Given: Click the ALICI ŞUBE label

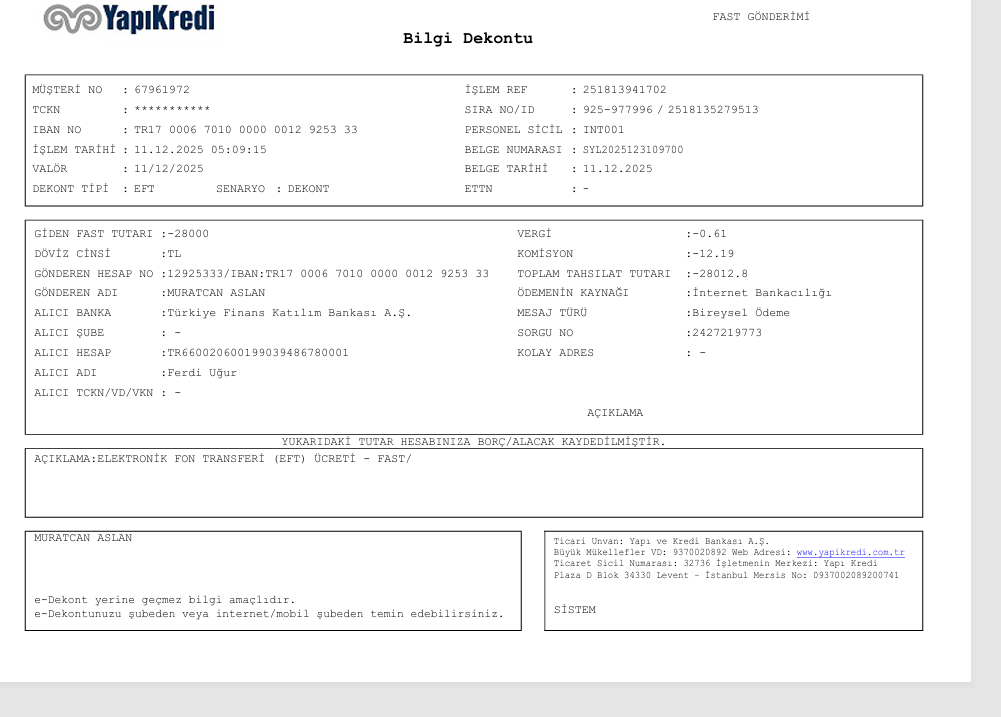Looking at the screenshot, I should click(x=69, y=333).
